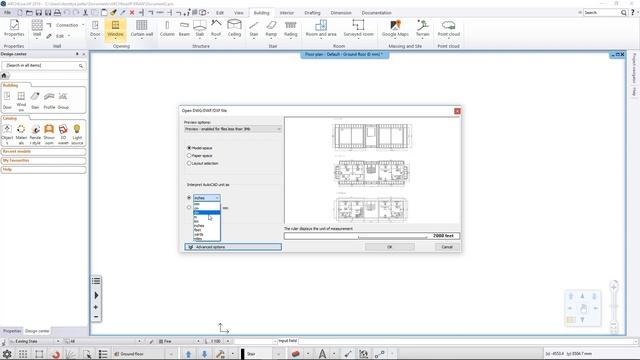Screen dimensions: 640x360
Task: Select the Model space radio button
Action: tap(189, 148)
